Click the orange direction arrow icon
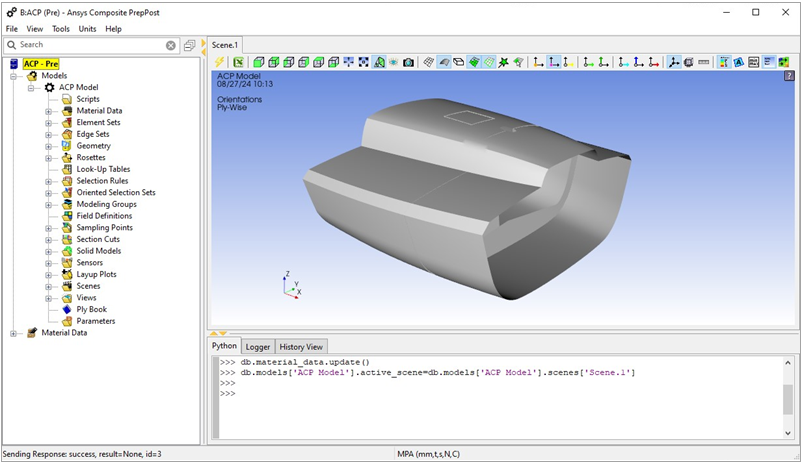The image size is (803, 464). (538, 62)
